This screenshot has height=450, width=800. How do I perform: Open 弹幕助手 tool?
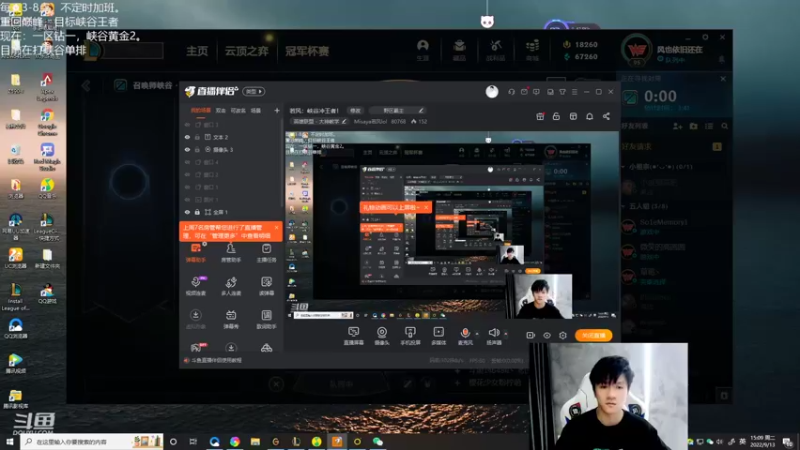click(x=195, y=253)
